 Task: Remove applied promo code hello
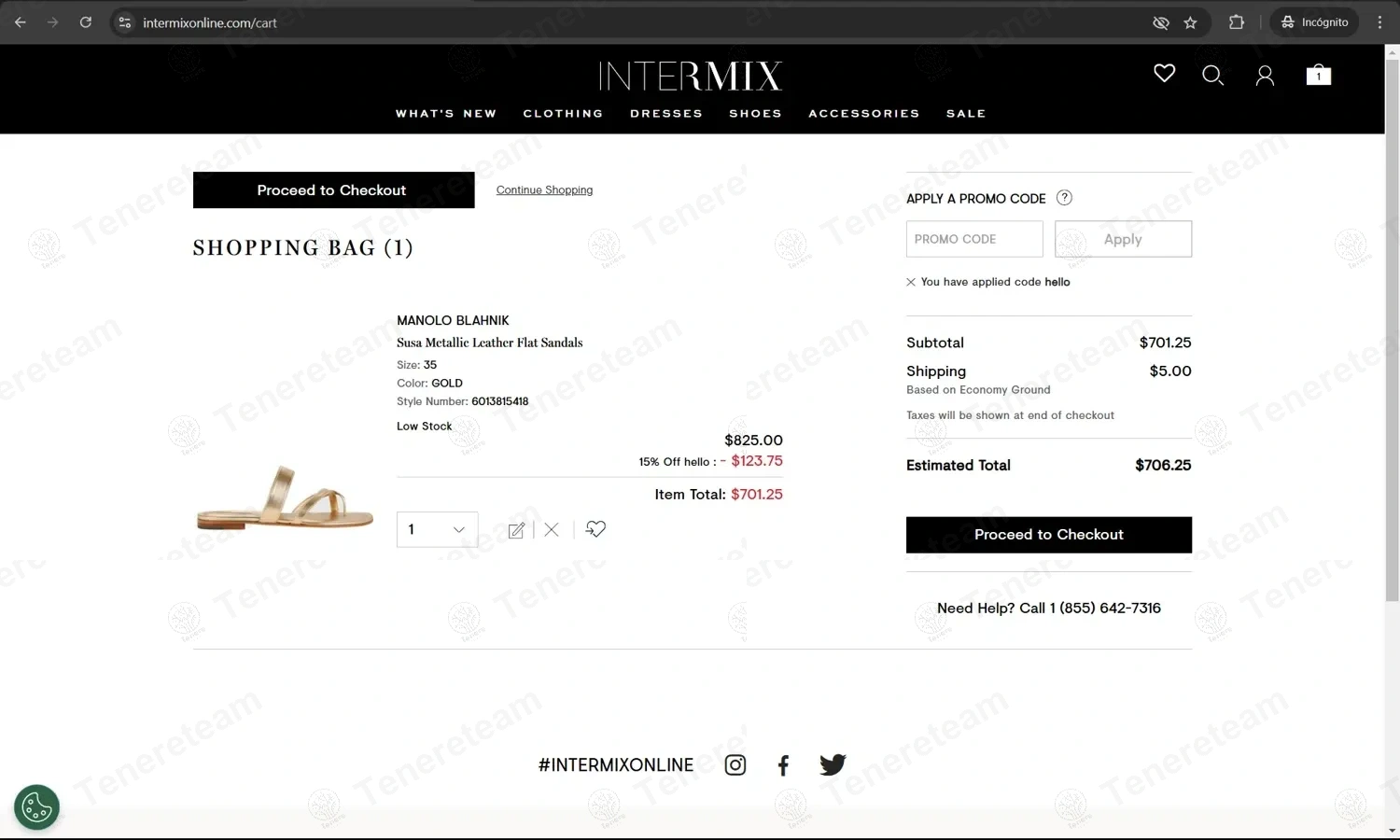pyautogui.click(x=911, y=282)
